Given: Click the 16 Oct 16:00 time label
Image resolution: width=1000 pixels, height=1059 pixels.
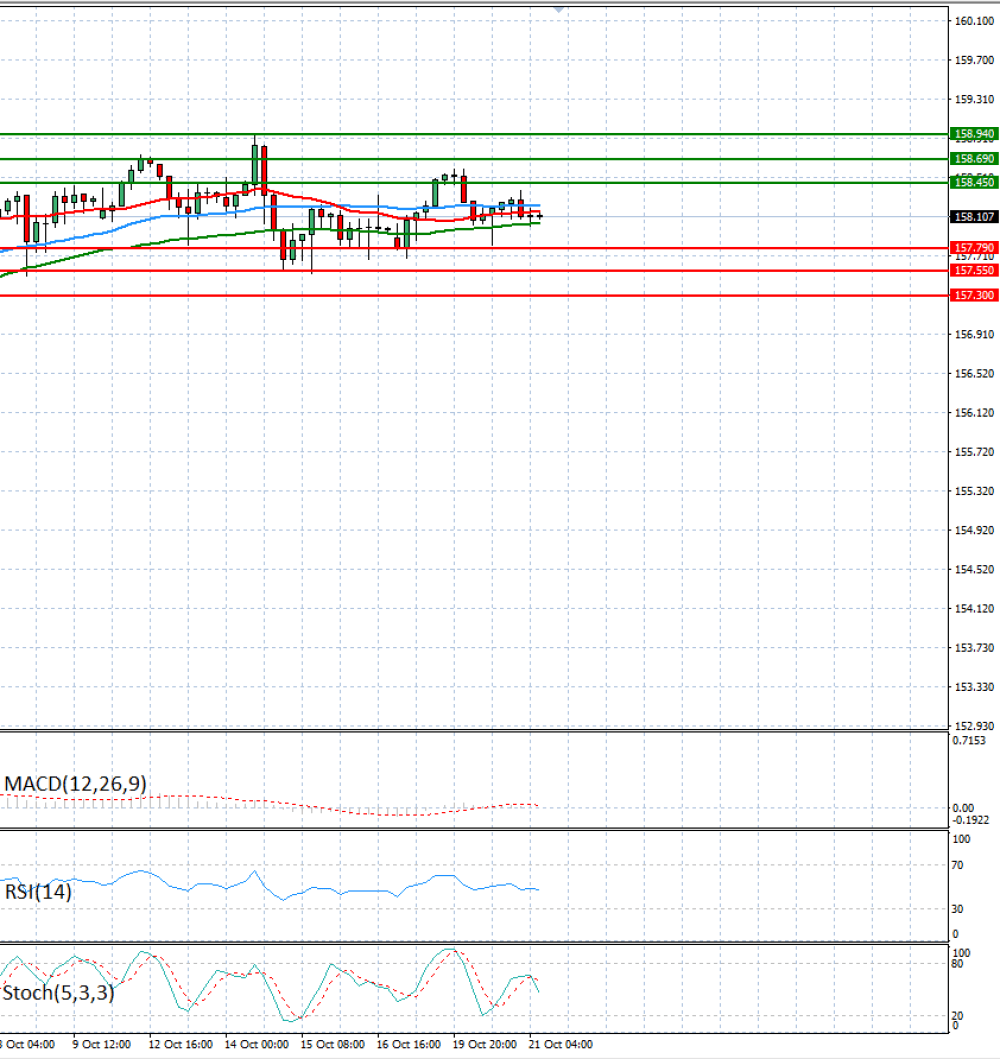Looking at the screenshot, I should click(x=409, y=1044).
